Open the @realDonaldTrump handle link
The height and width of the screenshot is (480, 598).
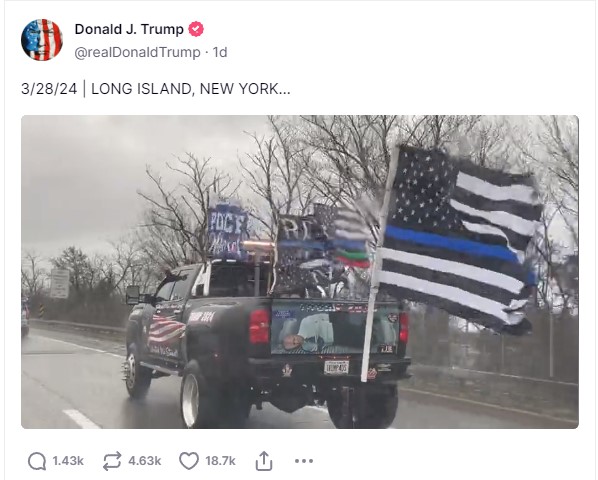point(137,52)
